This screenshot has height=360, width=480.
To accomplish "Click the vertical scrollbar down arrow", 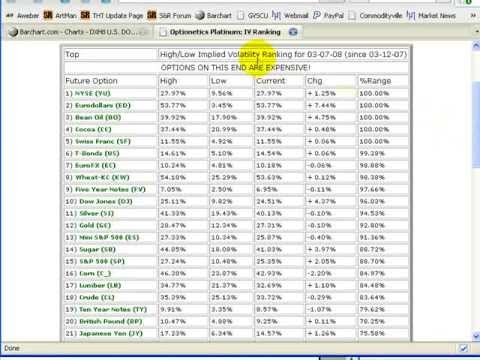I will point(476,336).
